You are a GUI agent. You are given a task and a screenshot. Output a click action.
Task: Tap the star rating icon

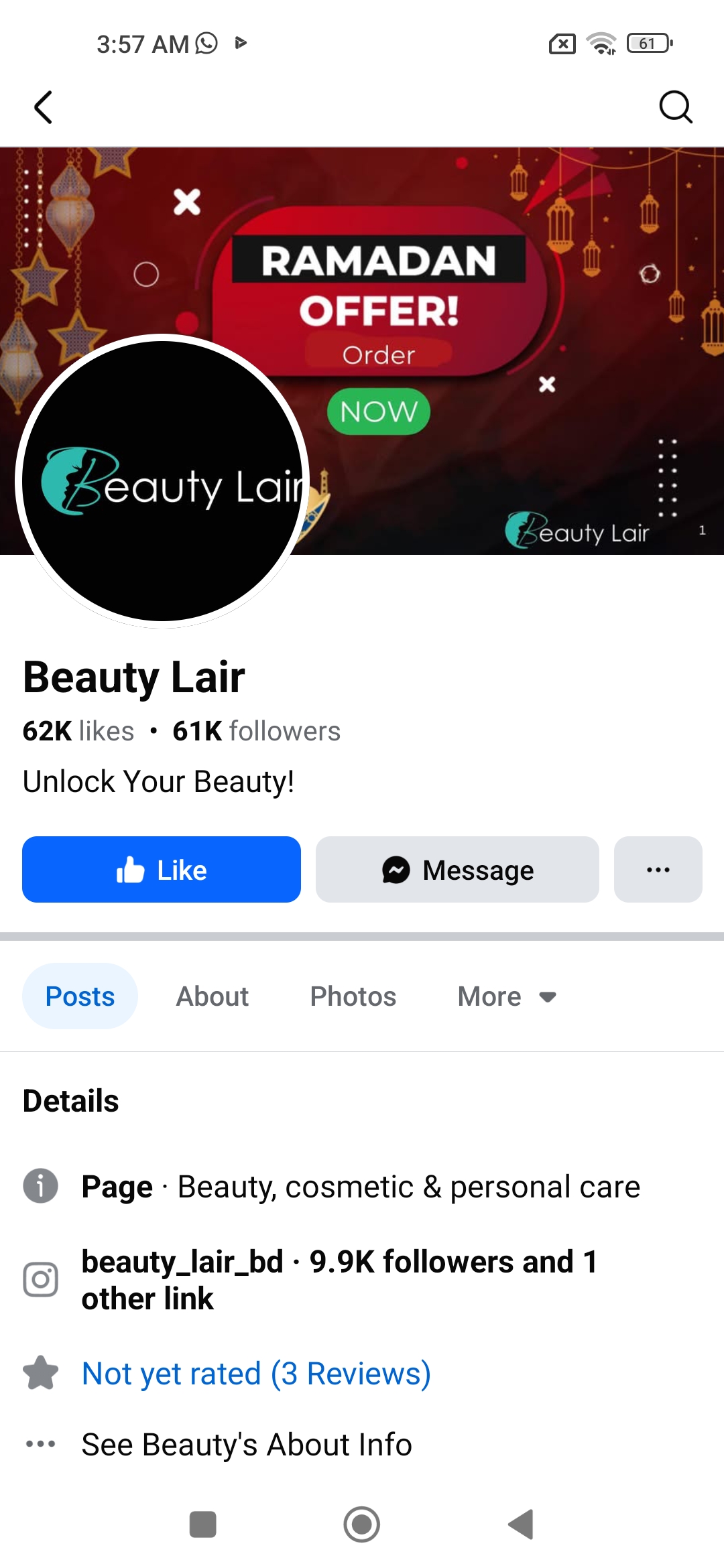(41, 1373)
